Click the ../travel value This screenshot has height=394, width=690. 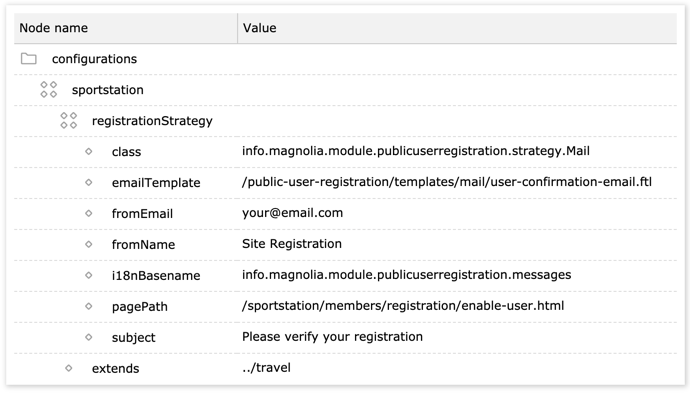[266, 368]
